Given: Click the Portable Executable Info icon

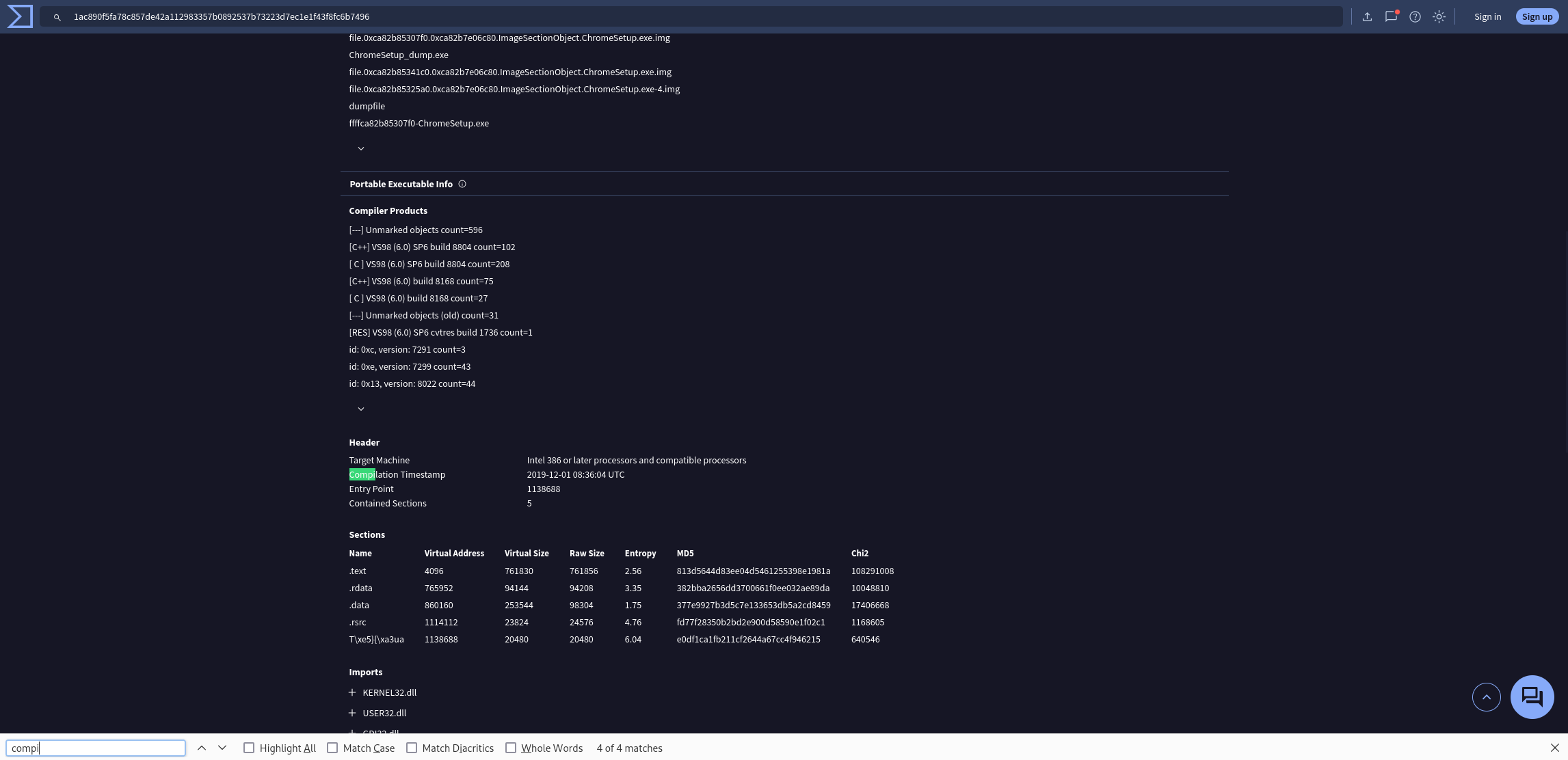Looking at the screenshot, I should [462, 184].
